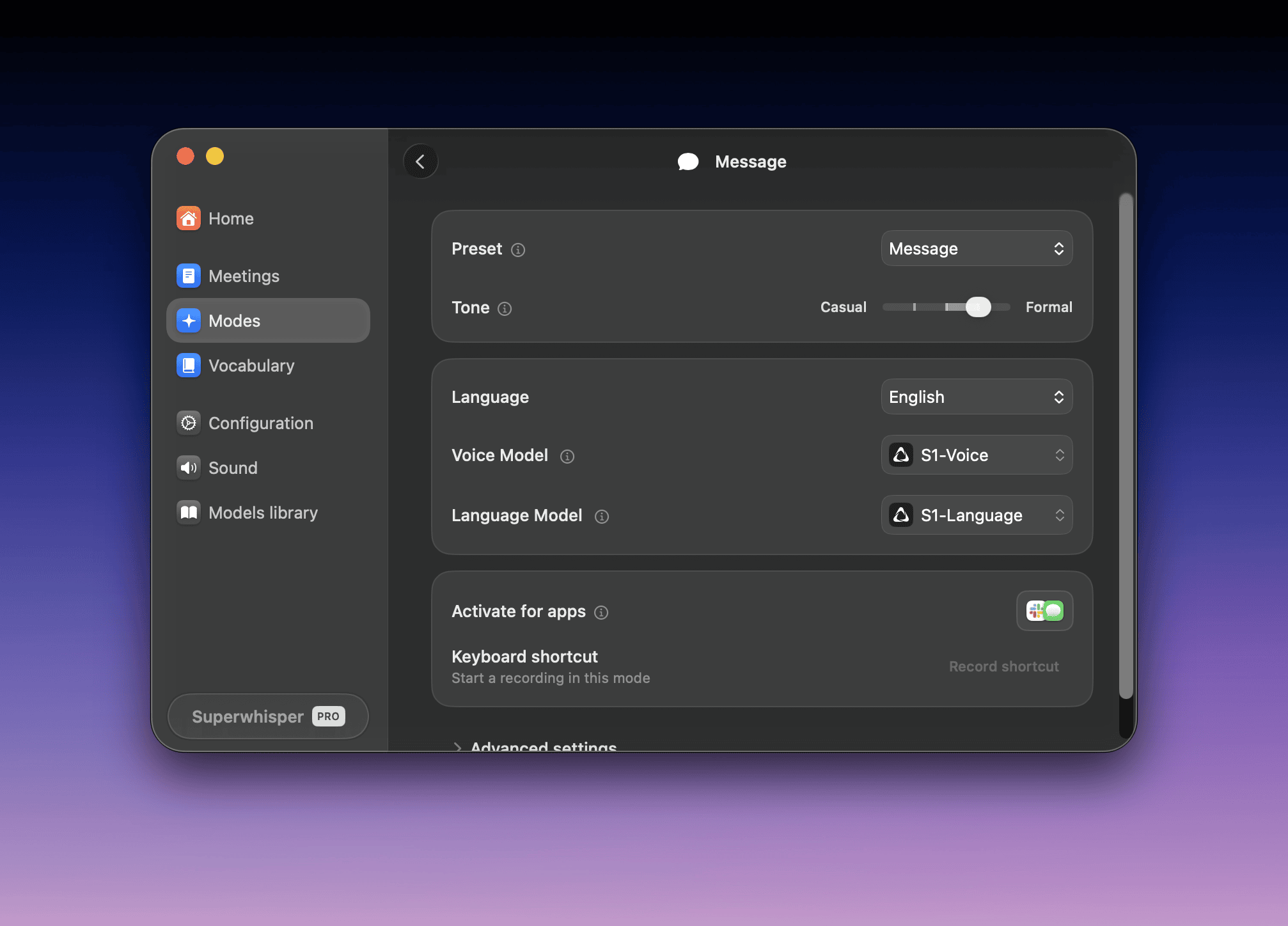The width and height of the screenshot is (1288, 926).
Task: Go back using the chevron button
Action: click(x=420, y=162)
